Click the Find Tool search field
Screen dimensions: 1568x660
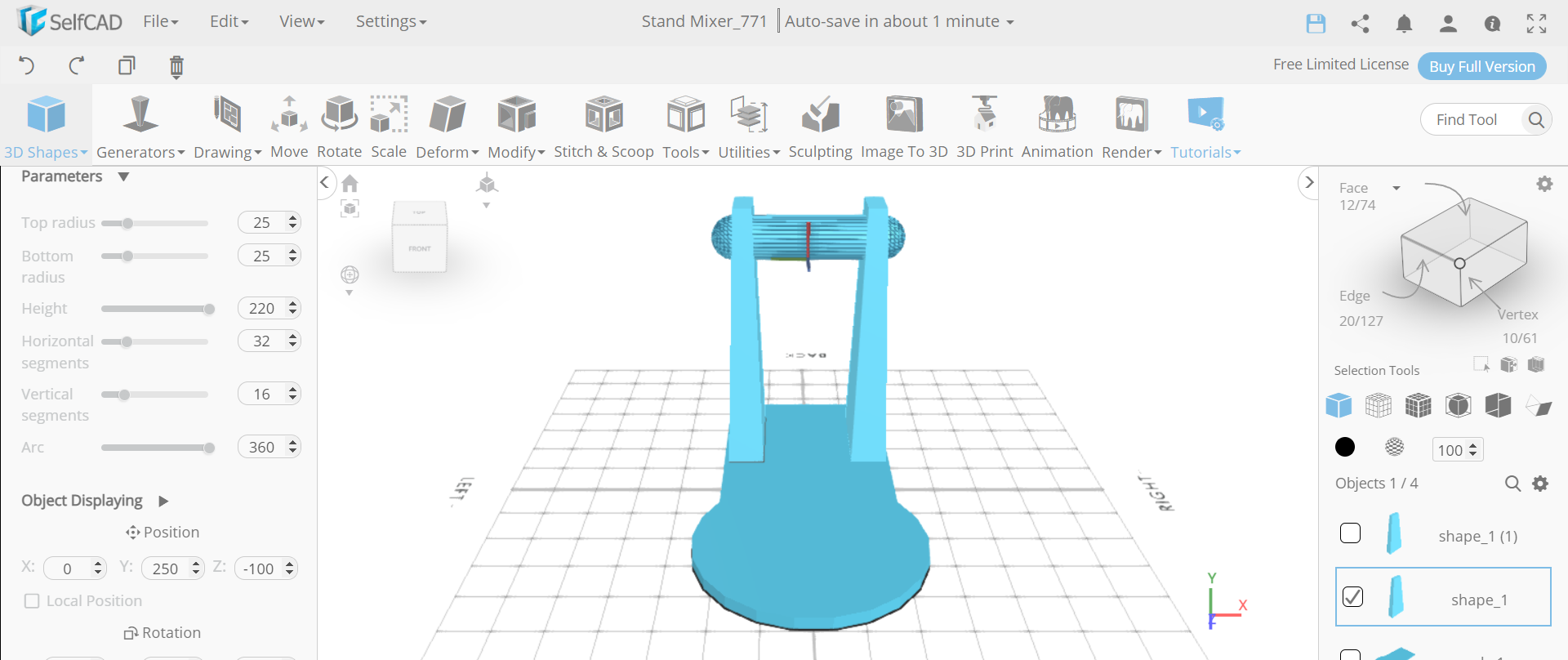1486,120
